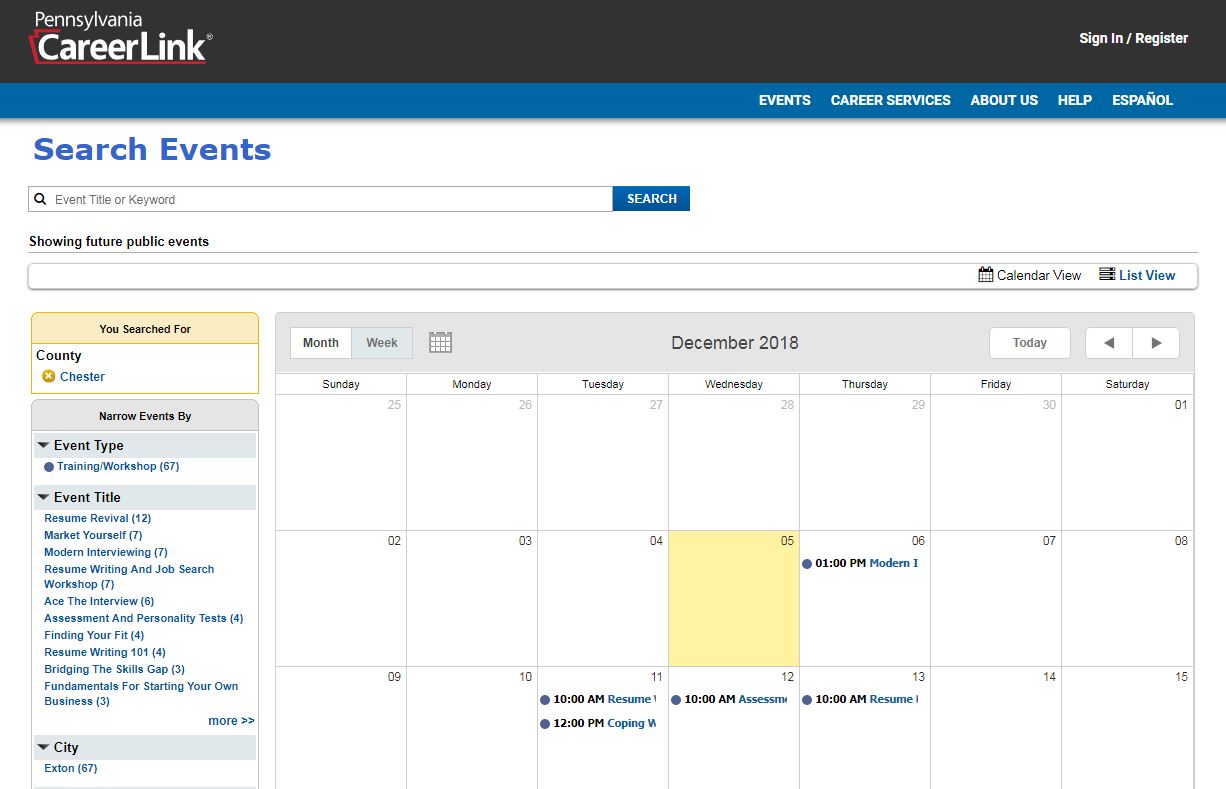Click the December 2018 title text
This screenshot has width=1226, height=789.
point(735,343)
